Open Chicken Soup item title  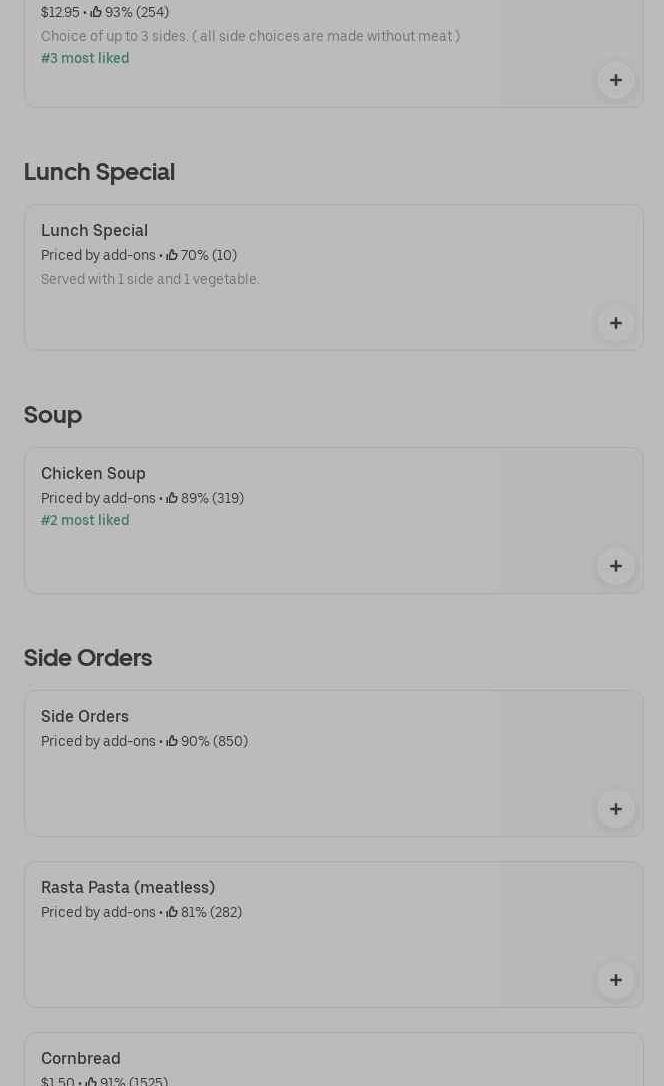(x=93, y=473)
